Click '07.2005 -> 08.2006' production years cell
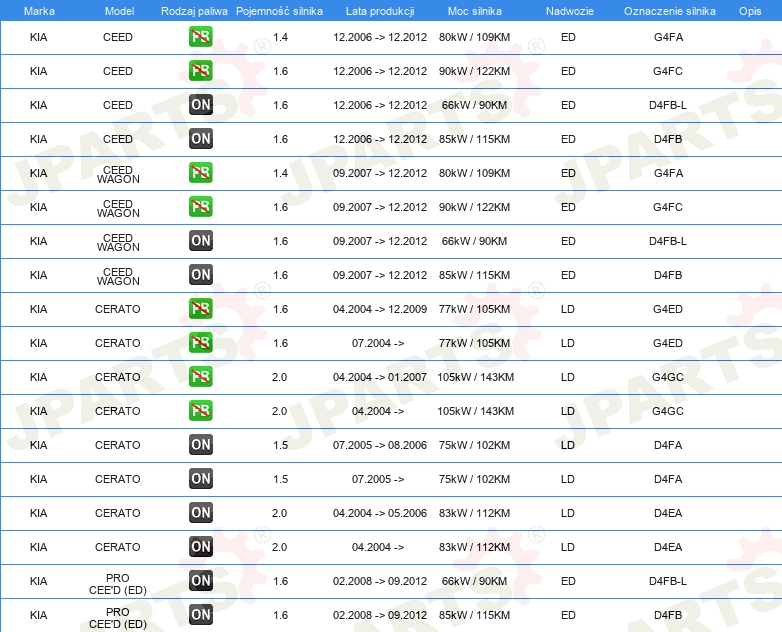 pos(380,444)
